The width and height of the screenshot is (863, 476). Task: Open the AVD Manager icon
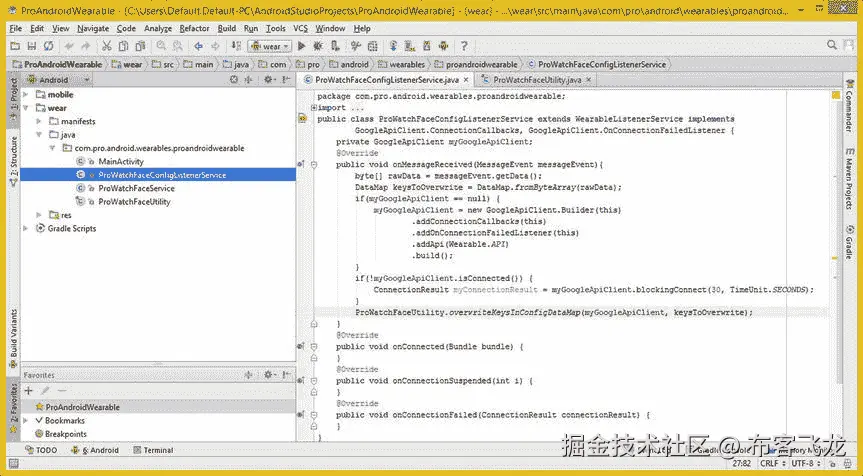(410, 46)
